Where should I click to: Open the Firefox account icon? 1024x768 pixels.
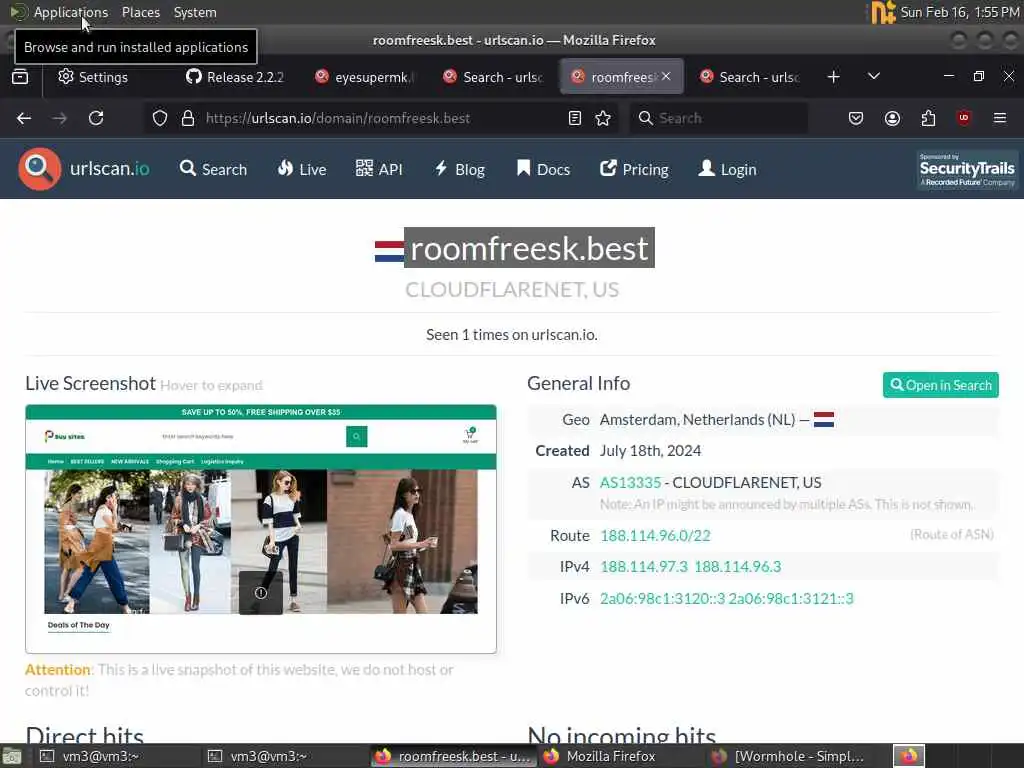(892, 118)
